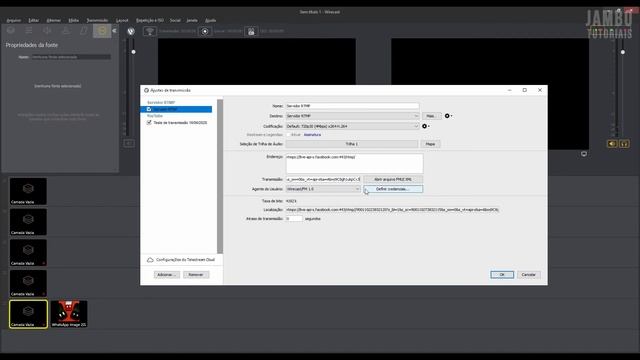Click Abrir arquivo FMLE XML button
This screenshot has width=640, height=360.
pos(393,179)
